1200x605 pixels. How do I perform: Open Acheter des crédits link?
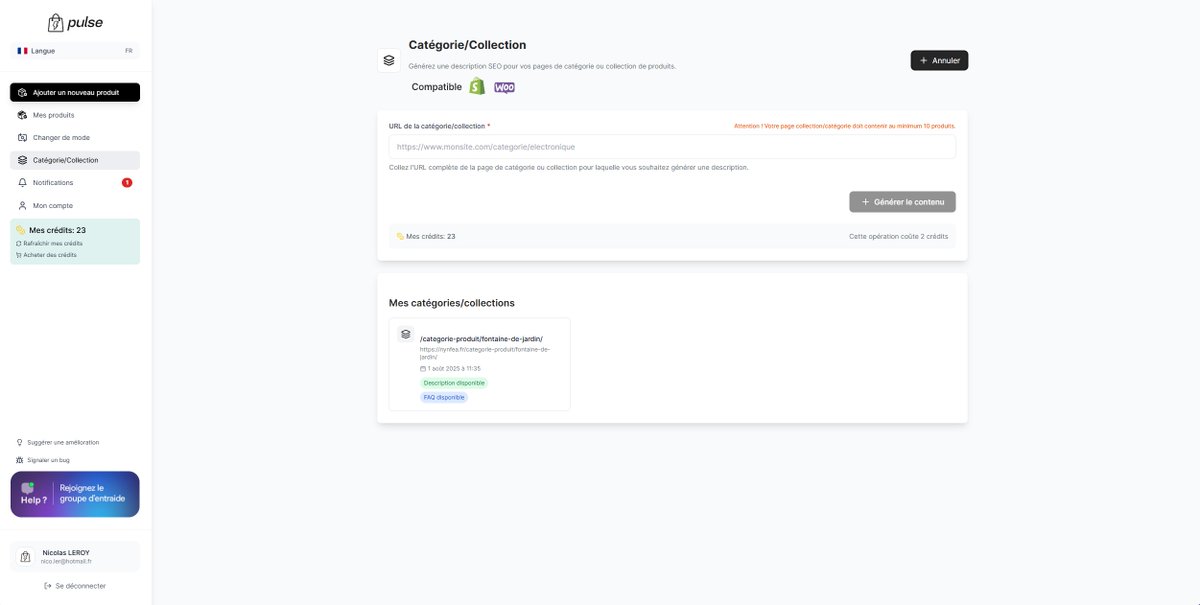coord(46,255)
